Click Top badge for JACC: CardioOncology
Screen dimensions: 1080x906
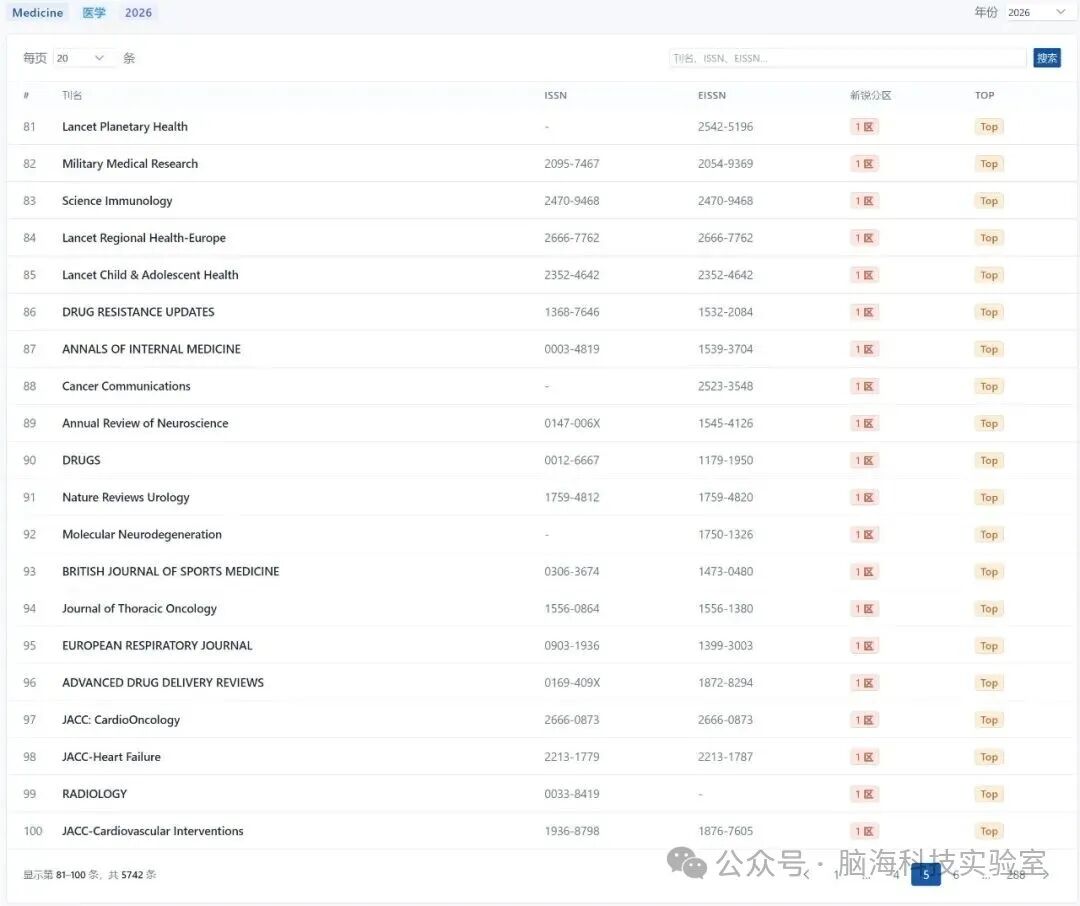989,720
